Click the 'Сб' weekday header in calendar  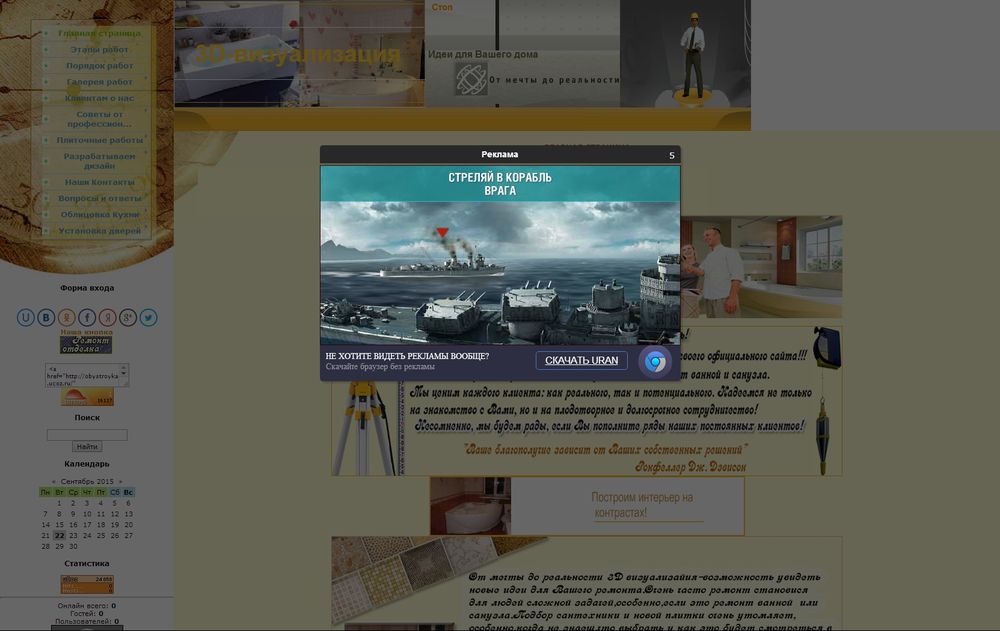(115, 492)
